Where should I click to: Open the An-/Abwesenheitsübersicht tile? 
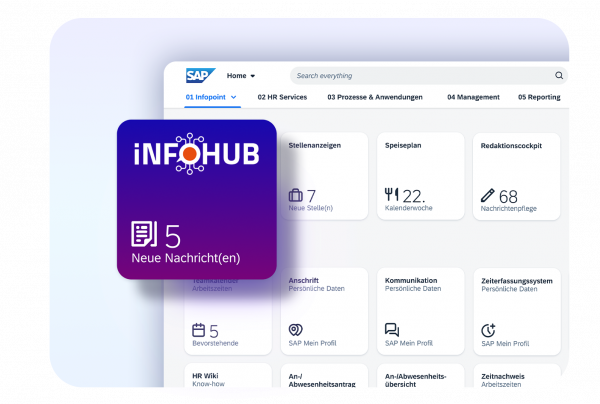click(421, 375)
